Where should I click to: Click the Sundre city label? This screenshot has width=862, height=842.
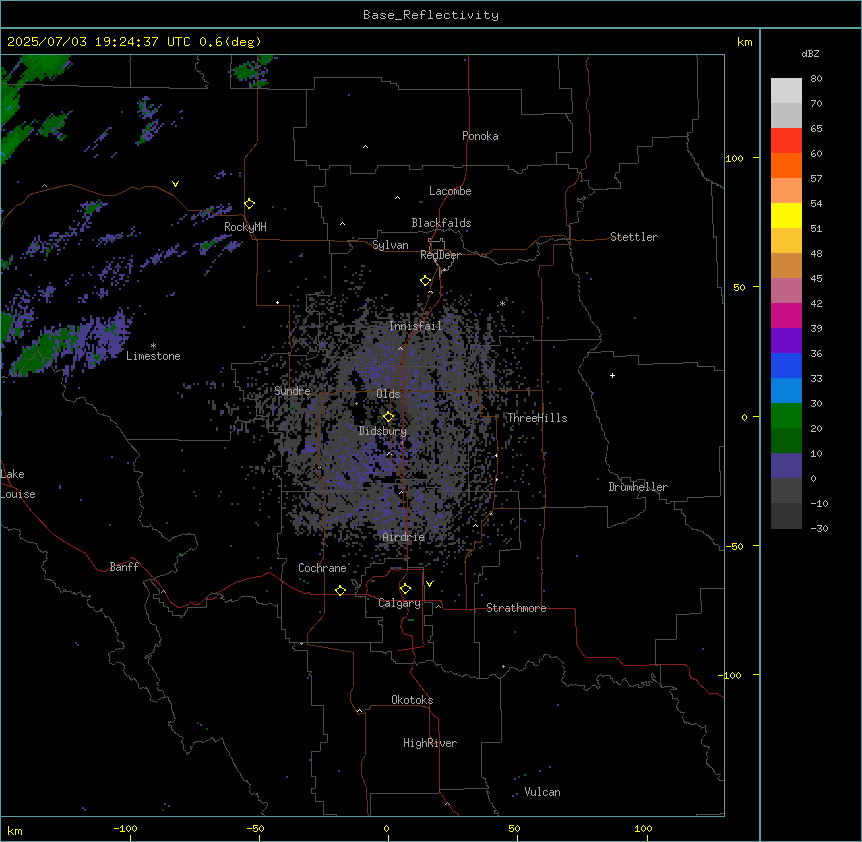292,391
